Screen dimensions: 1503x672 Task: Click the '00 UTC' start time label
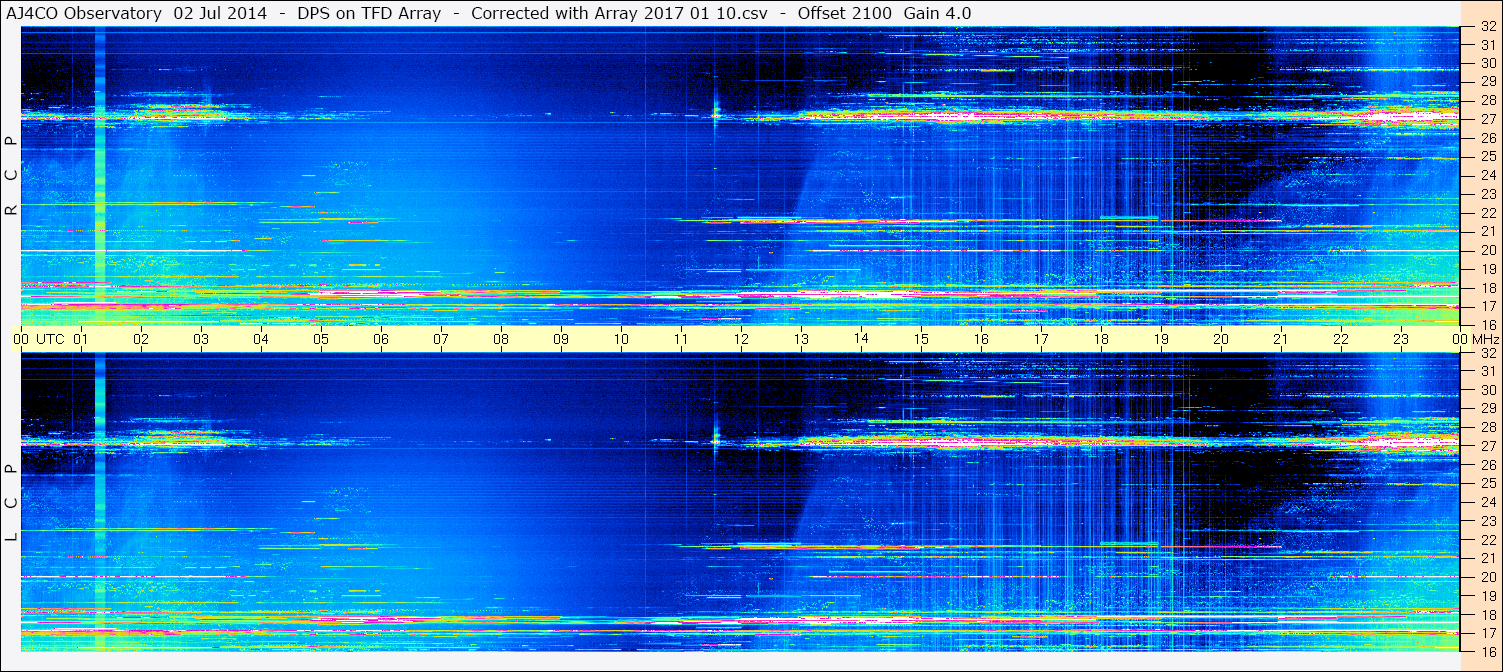pos(39,340)
